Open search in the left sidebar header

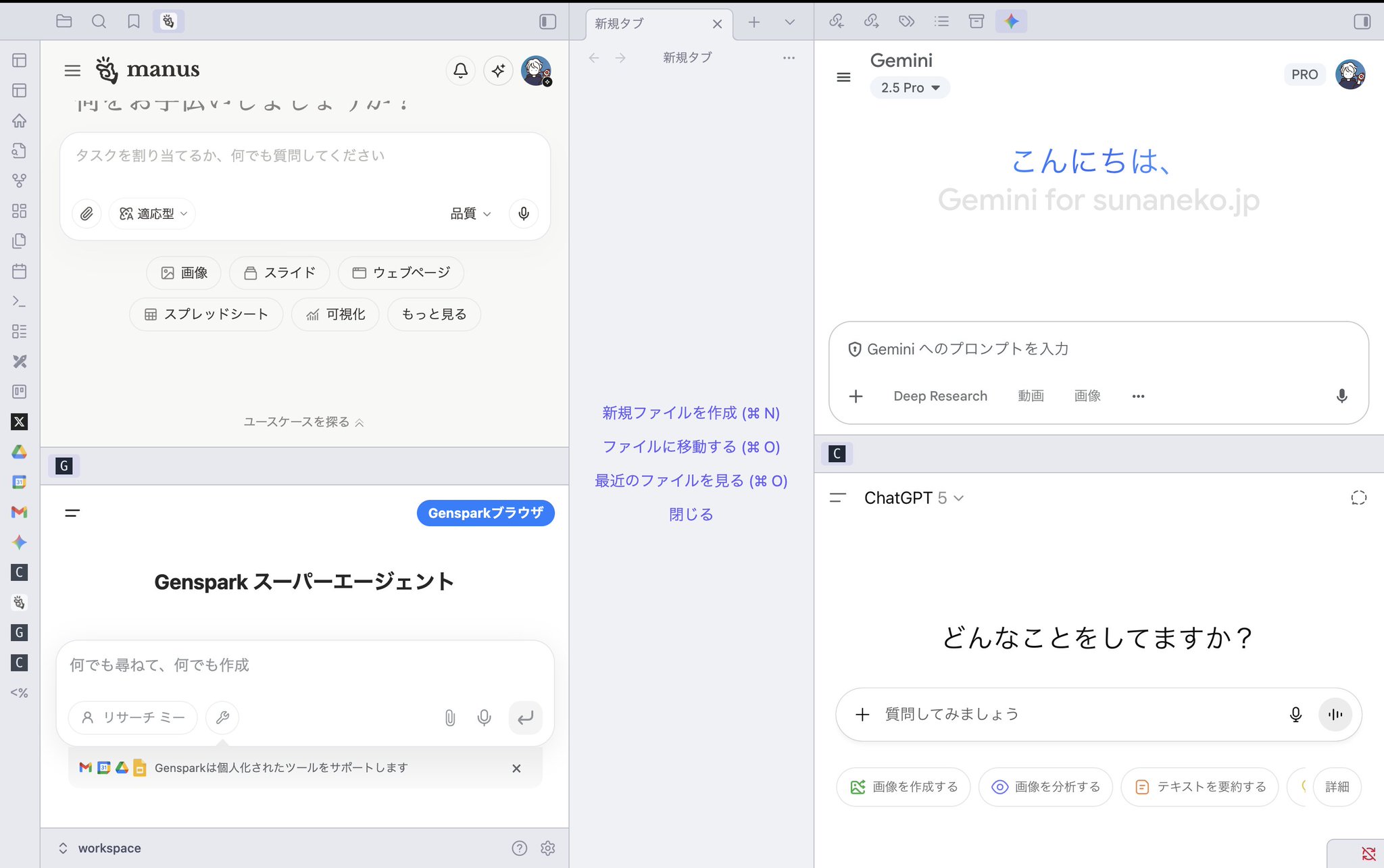[99, 22]
